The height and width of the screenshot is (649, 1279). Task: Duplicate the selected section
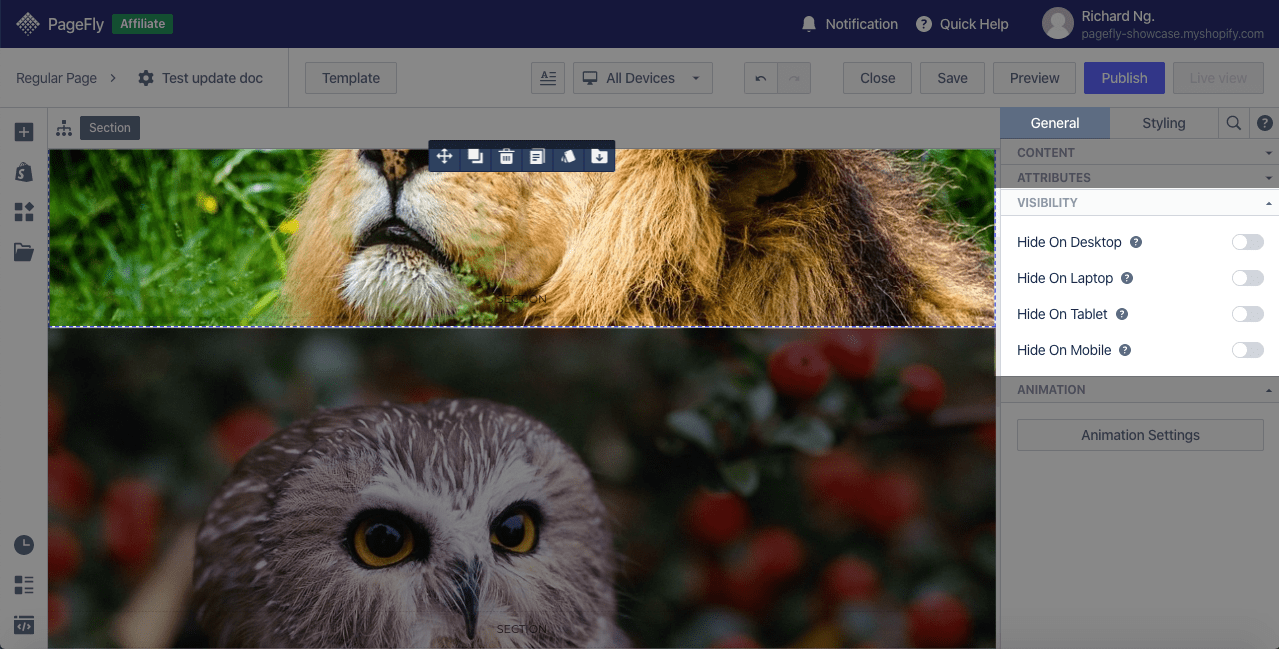point(475,156)
